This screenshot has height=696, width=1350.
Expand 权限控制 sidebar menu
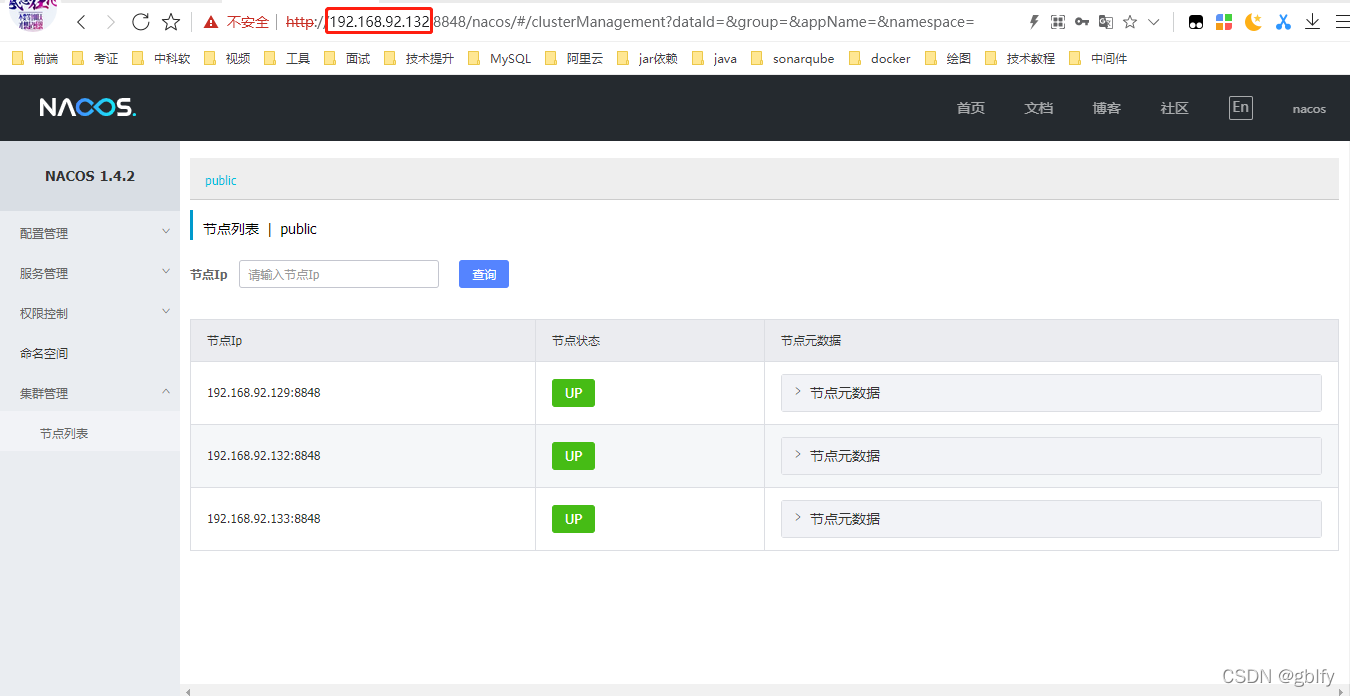[x=90, y=313]
